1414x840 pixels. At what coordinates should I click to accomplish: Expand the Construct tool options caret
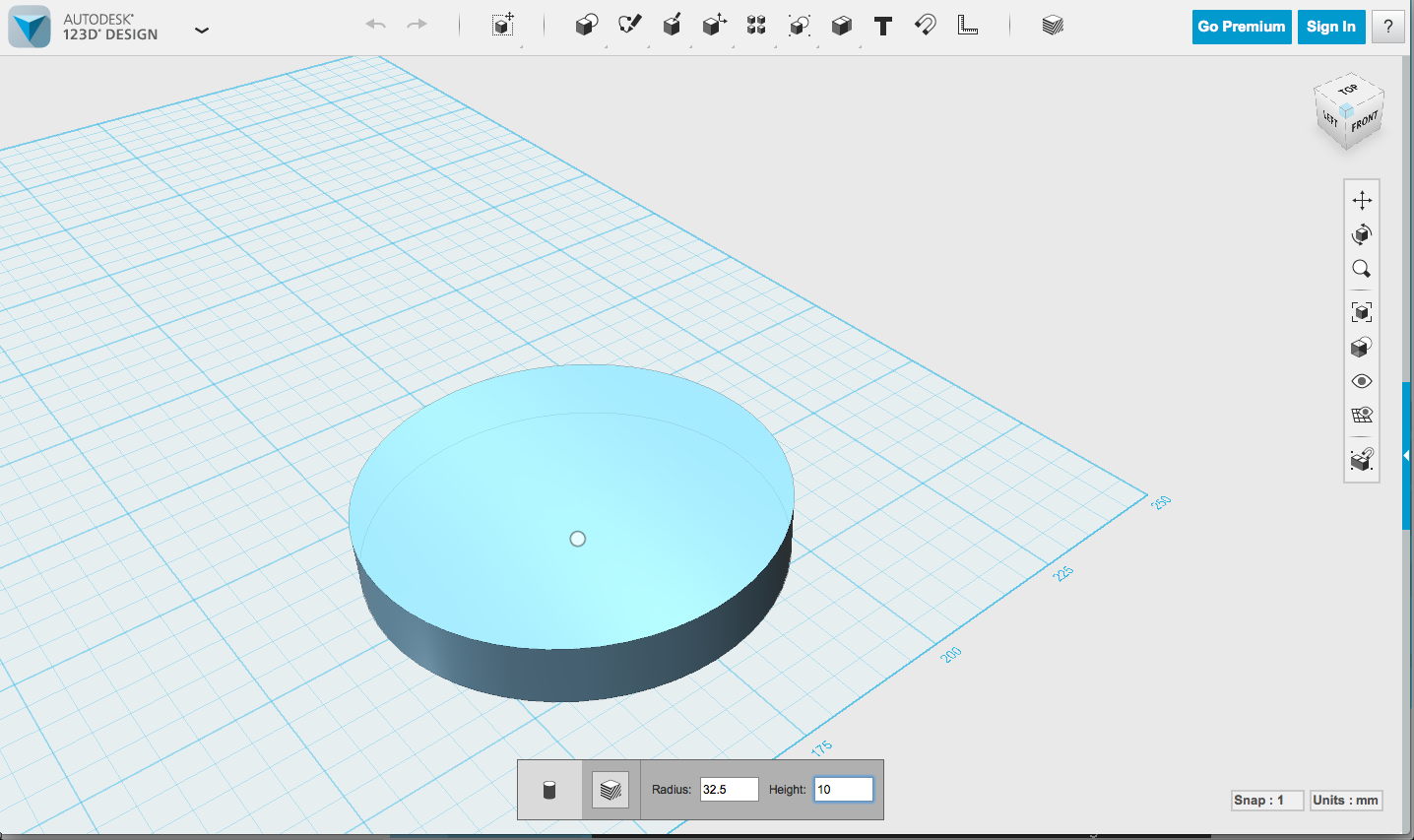pos(691,46)
